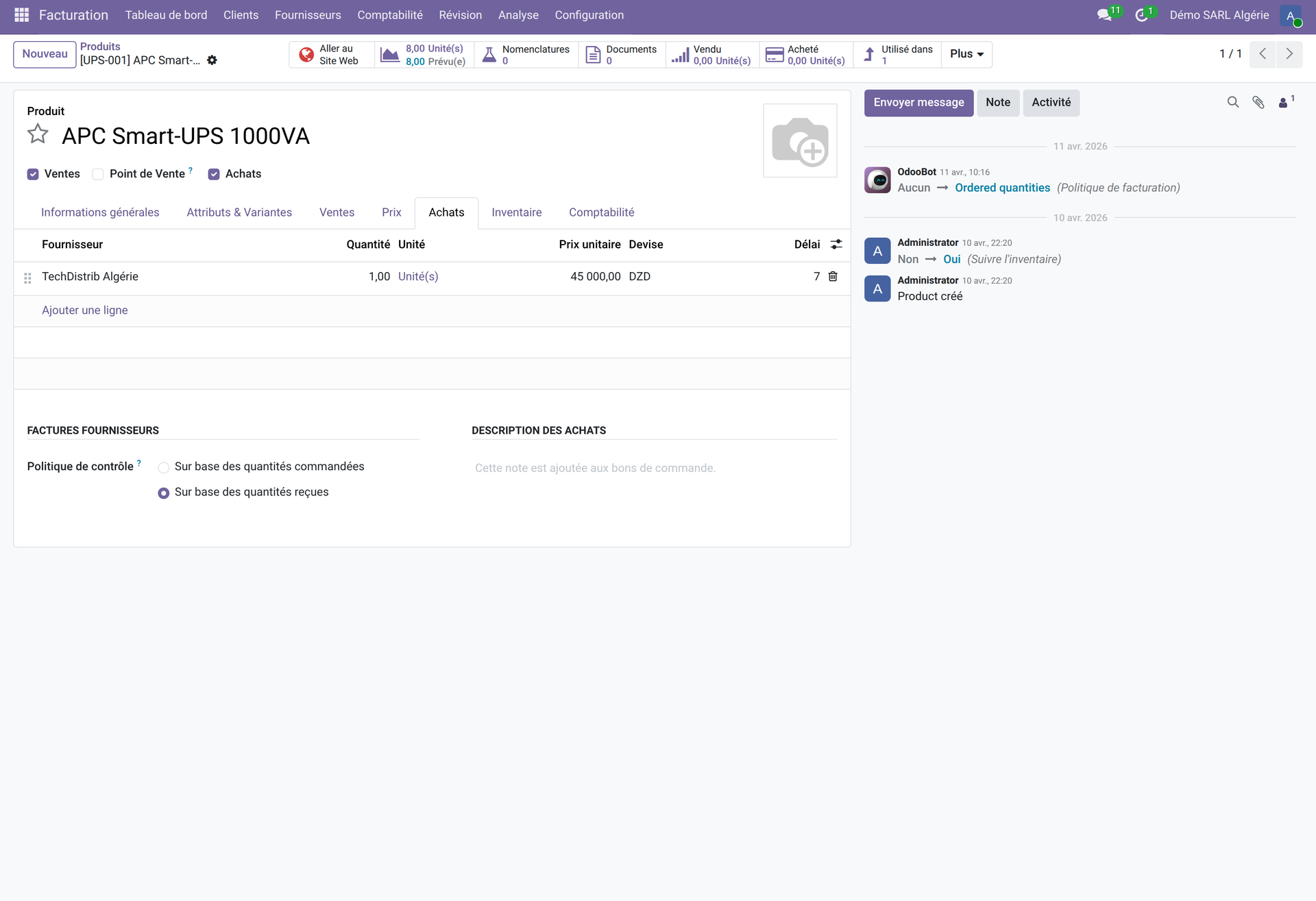
Task: Switch to the Prix tab
Action: pos(391,213)
